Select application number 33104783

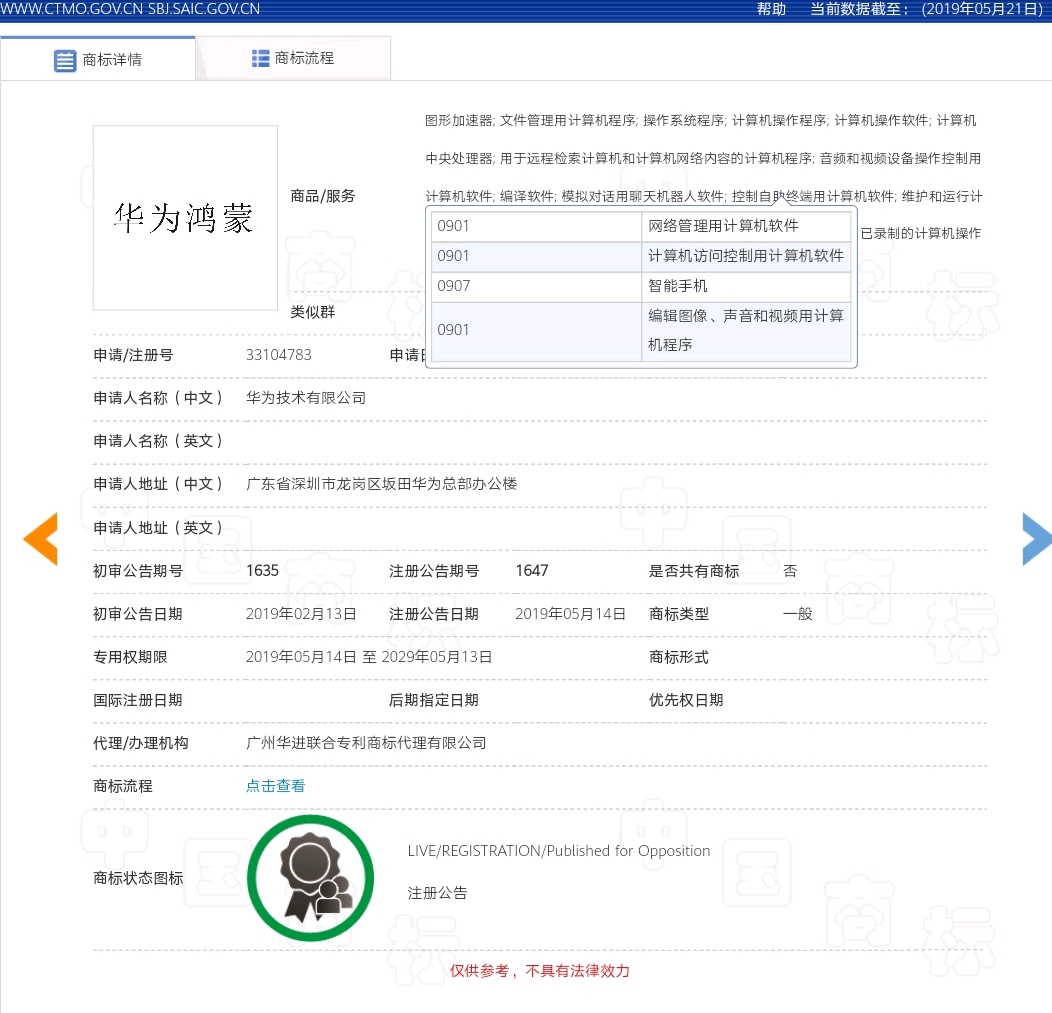[x=278, y=355]
